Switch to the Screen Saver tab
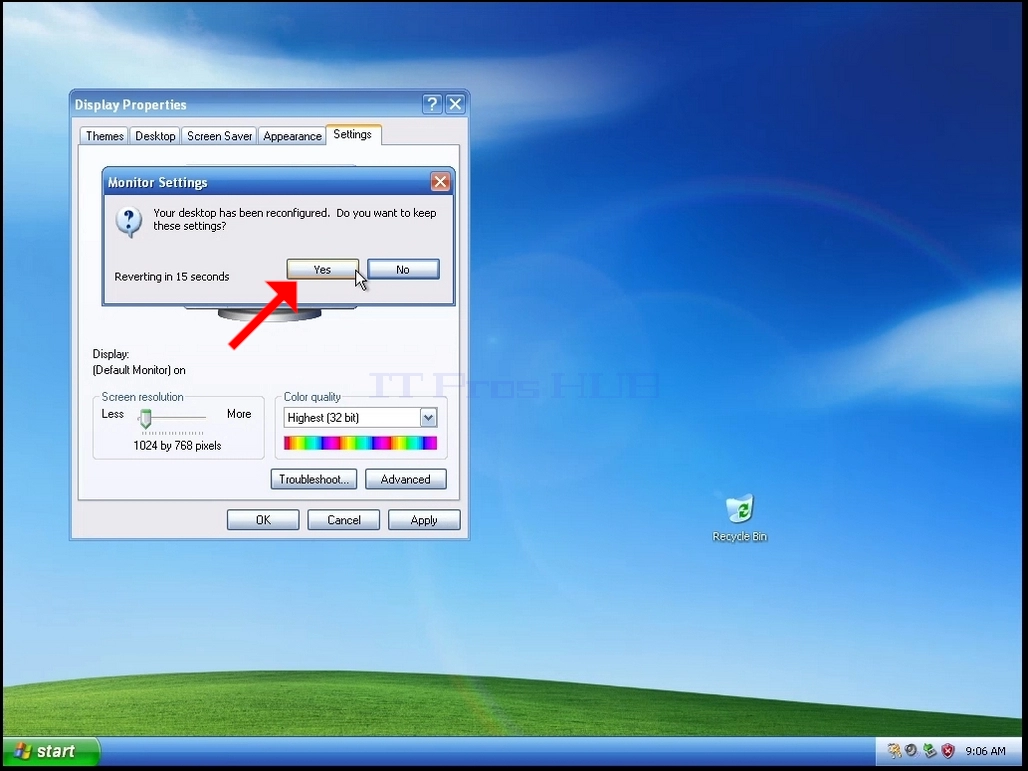This screenshot has height=771, width=1028. tap(220, 136)
